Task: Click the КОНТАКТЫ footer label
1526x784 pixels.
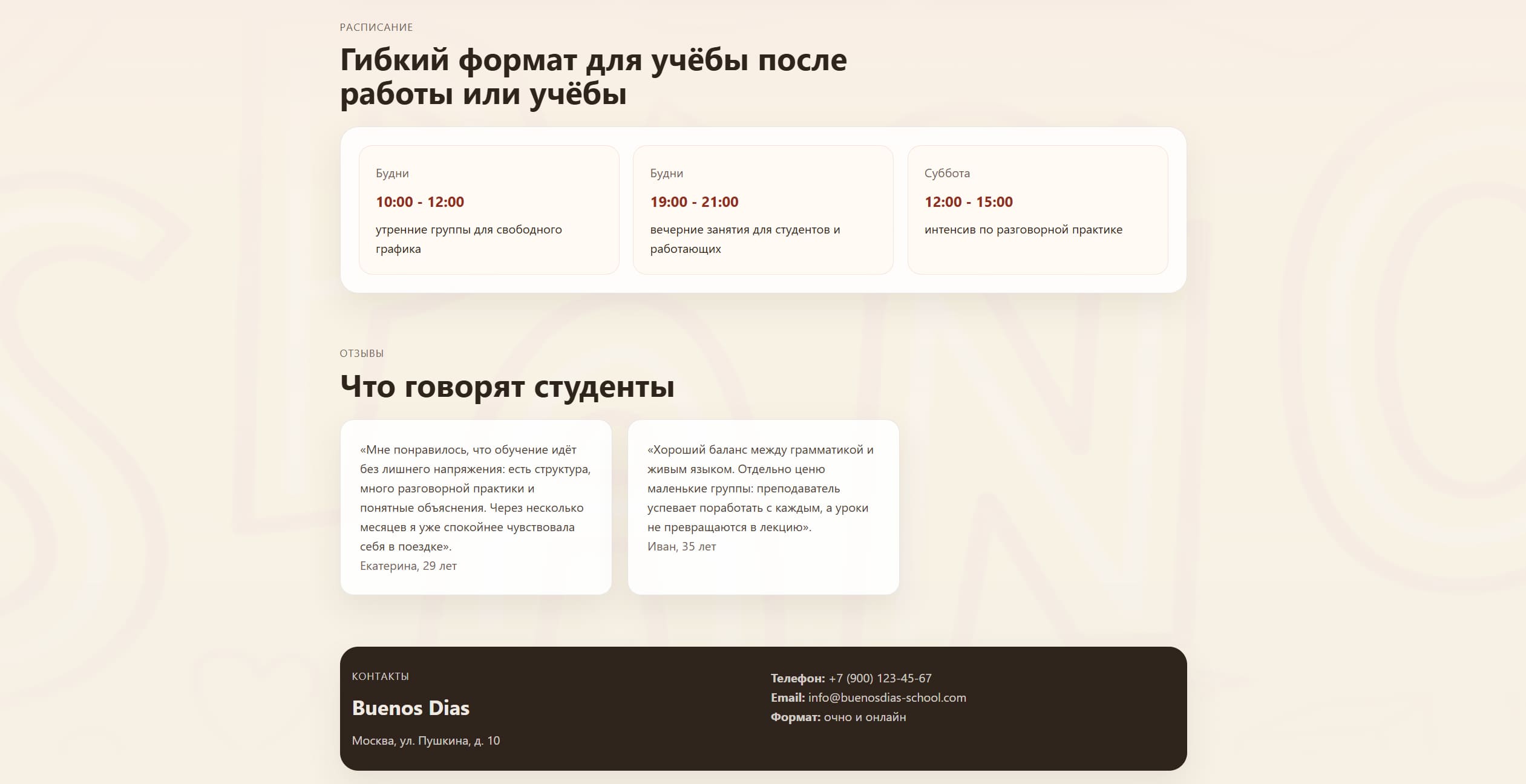Action: click(x=380, y=676)
